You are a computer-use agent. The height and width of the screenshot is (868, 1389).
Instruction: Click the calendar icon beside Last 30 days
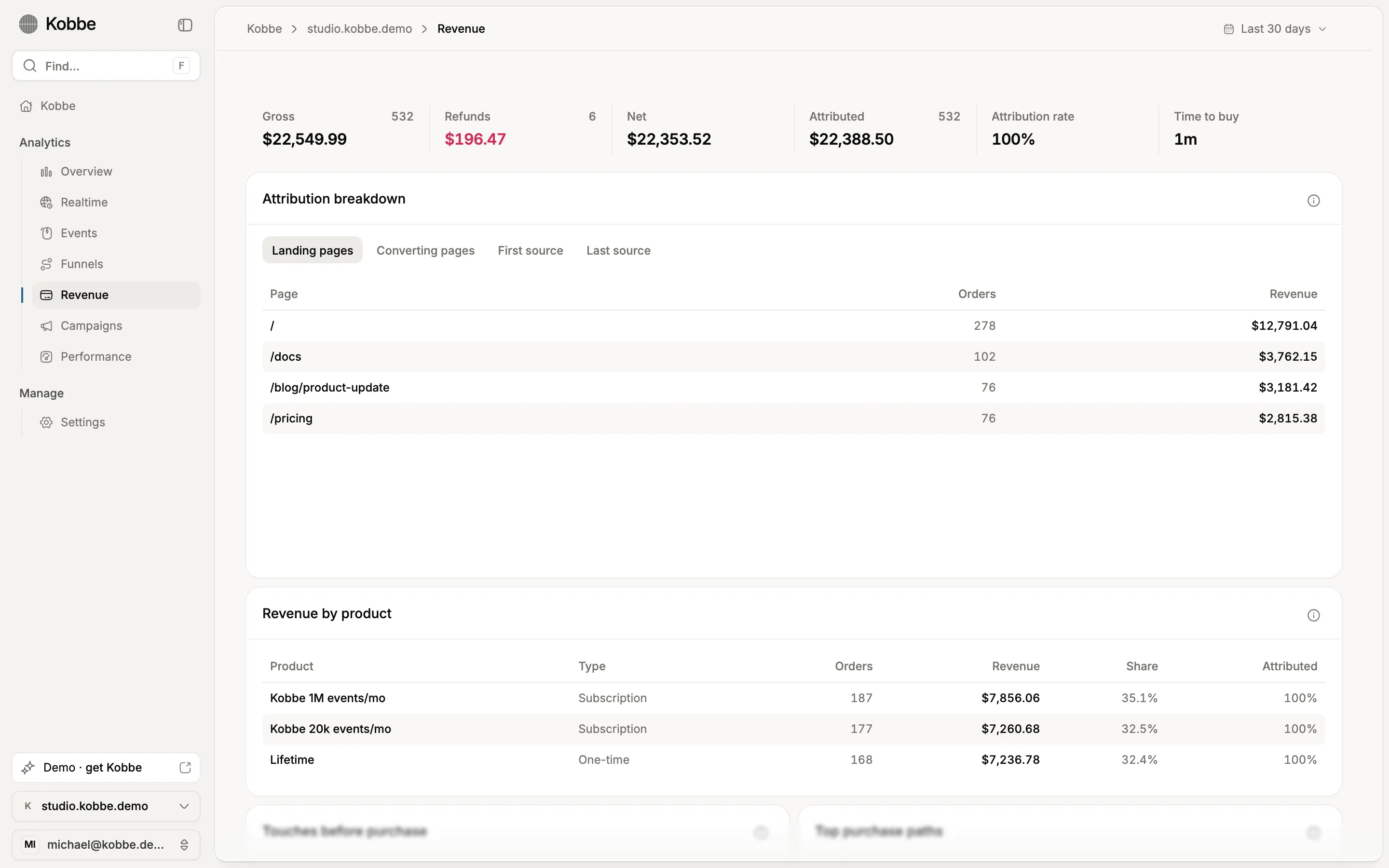tap(1228, 29)
